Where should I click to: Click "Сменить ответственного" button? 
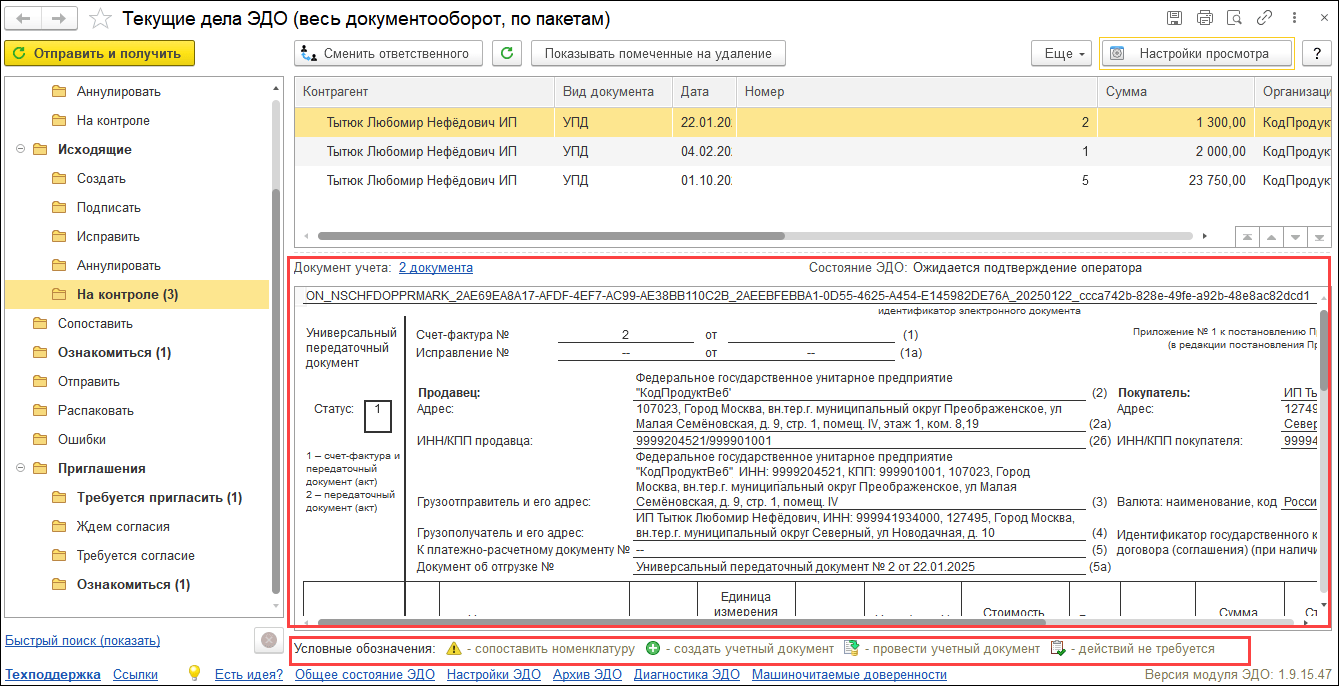point(389,53)
